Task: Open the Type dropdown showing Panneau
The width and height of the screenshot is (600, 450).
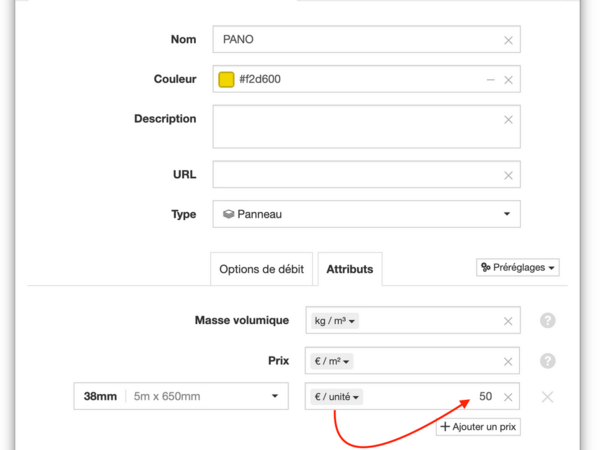Action: pos(366,214)
